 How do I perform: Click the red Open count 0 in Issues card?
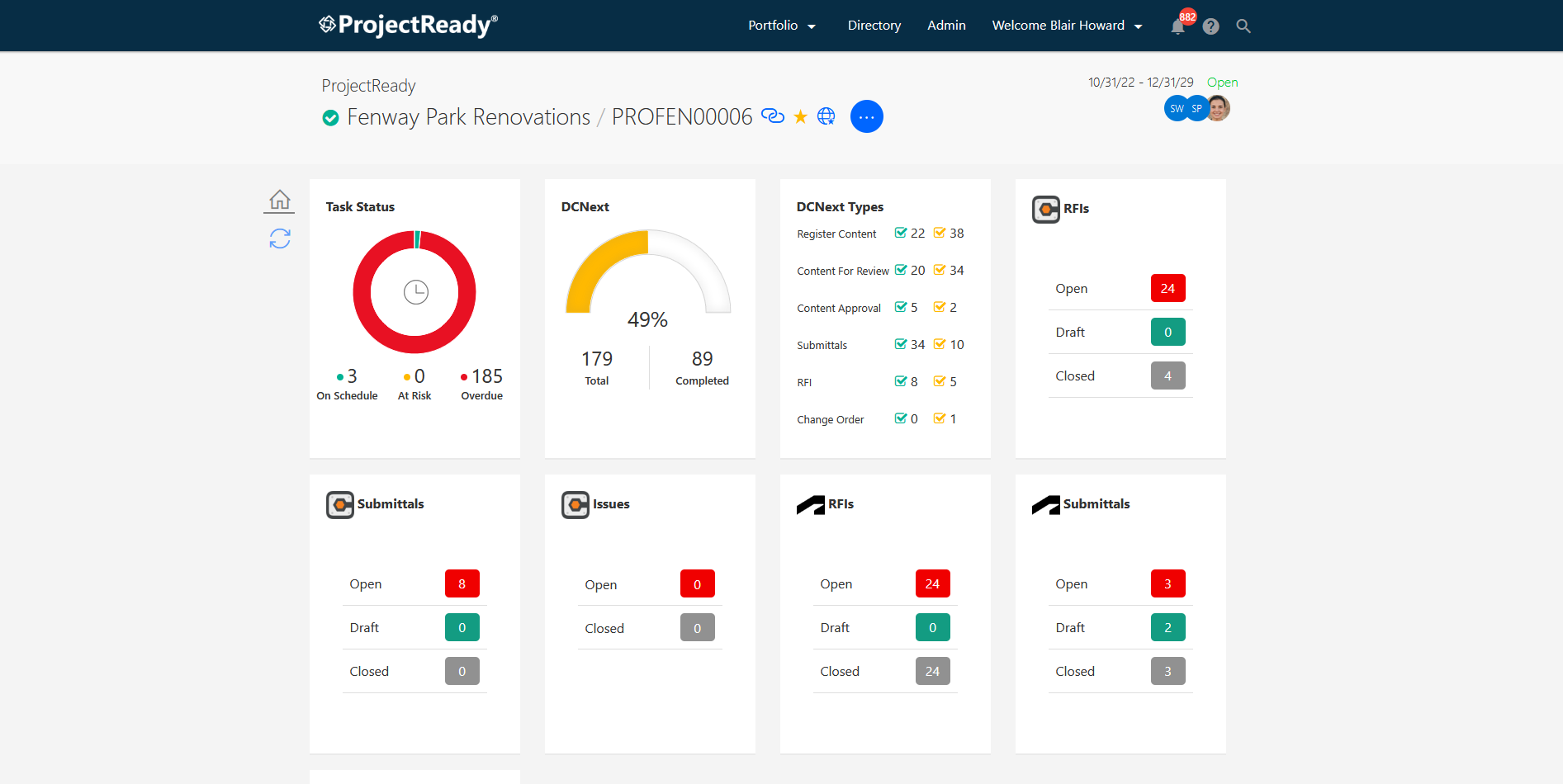pos(698,584)
